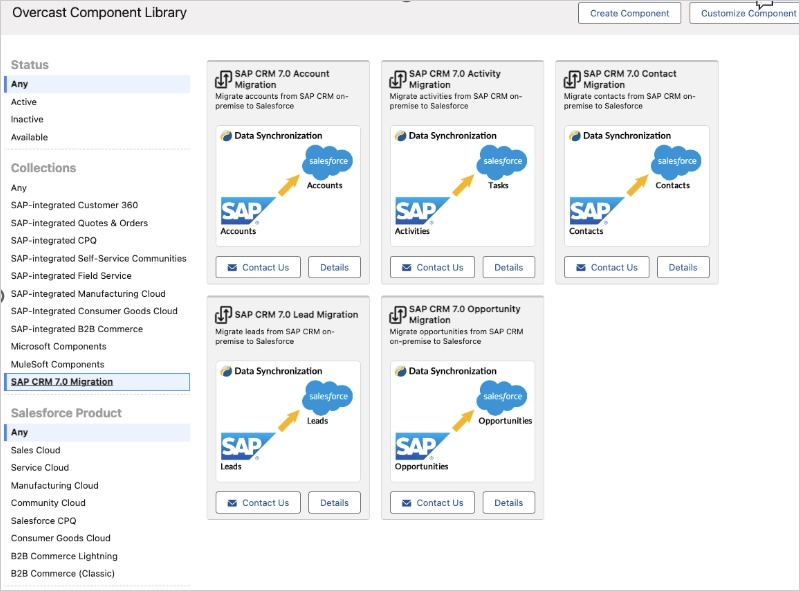Click the Customize Component button
Screen dimensions: 800x591
tap(745, 13)
